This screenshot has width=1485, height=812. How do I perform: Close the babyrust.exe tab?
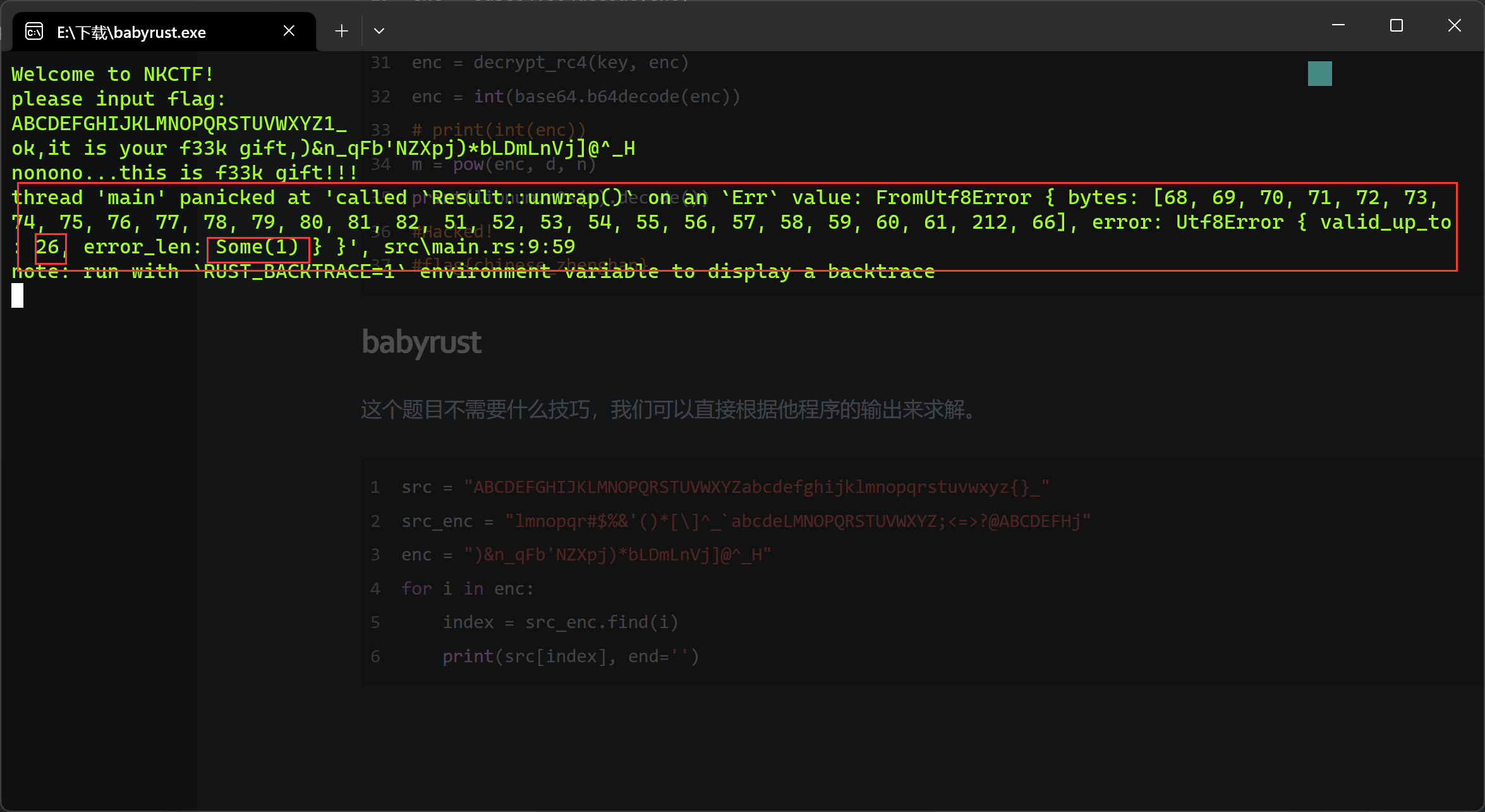[289, 31]
